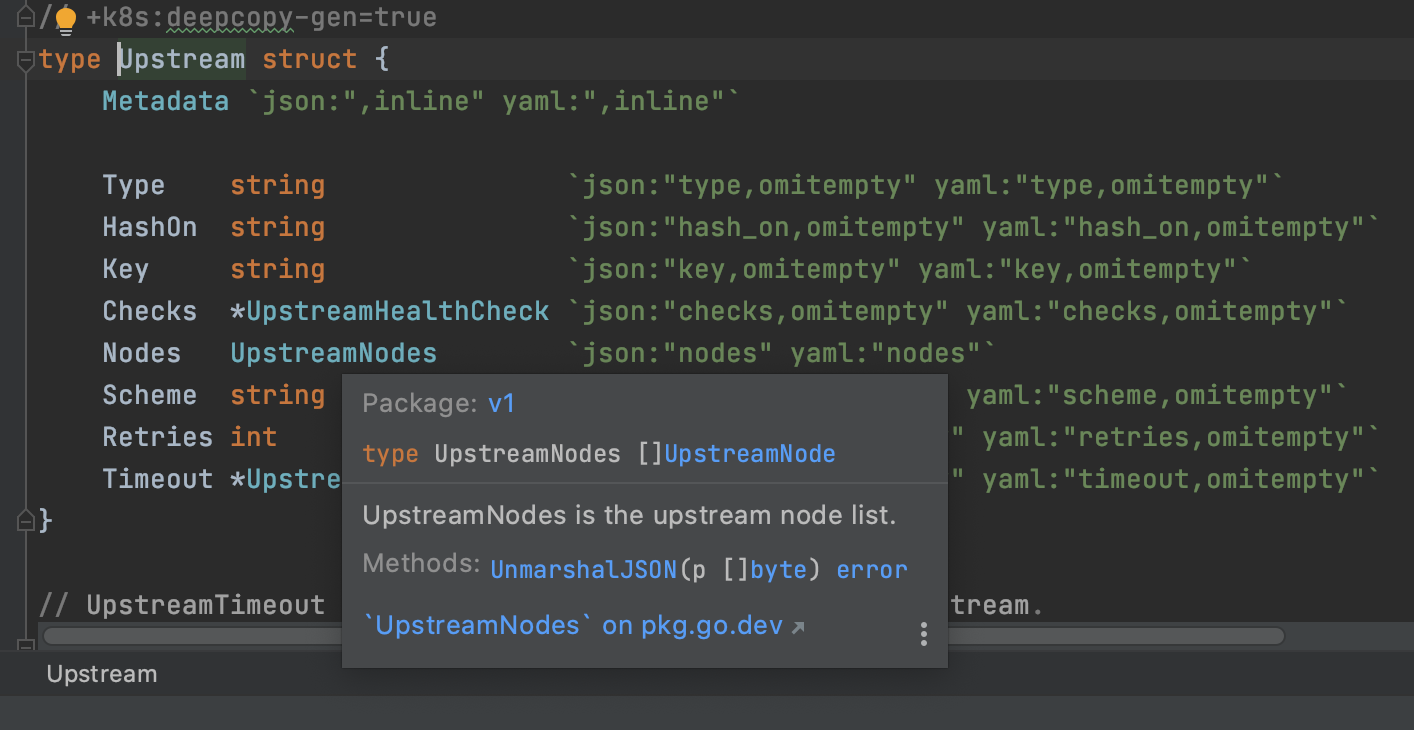The width and height of the screenshot is (1414, 730).
Task: Click the struct keyword
Action: click(310, 60)
